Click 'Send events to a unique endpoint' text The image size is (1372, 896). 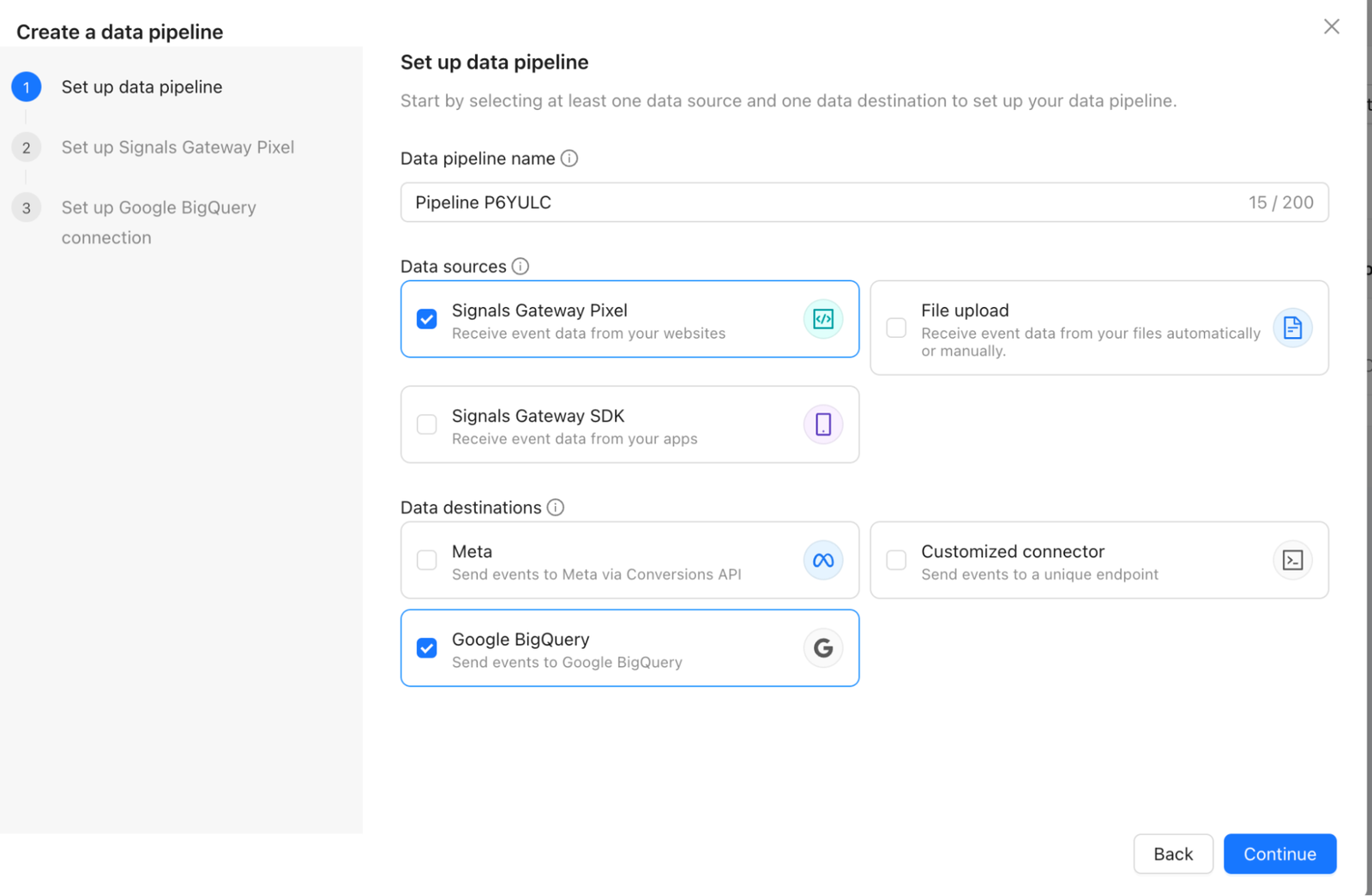pos(1039,574)
